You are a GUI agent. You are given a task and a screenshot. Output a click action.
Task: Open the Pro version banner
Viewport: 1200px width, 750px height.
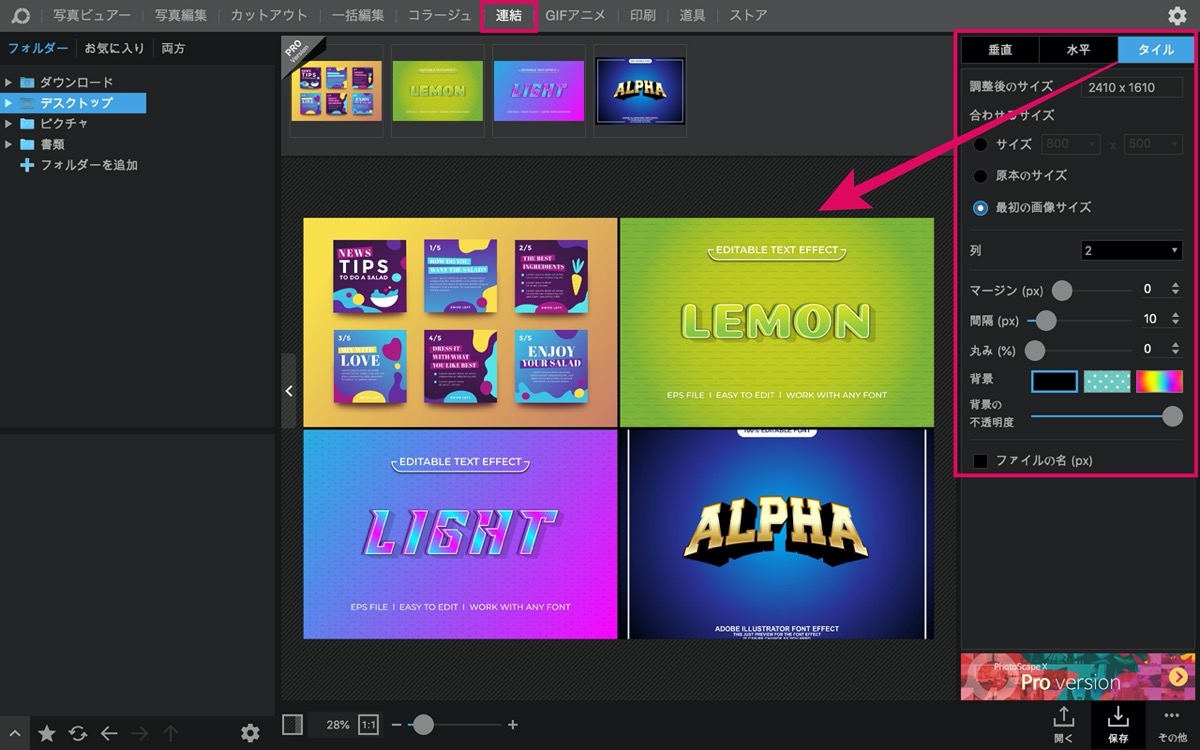click(x=1076, y=677)
